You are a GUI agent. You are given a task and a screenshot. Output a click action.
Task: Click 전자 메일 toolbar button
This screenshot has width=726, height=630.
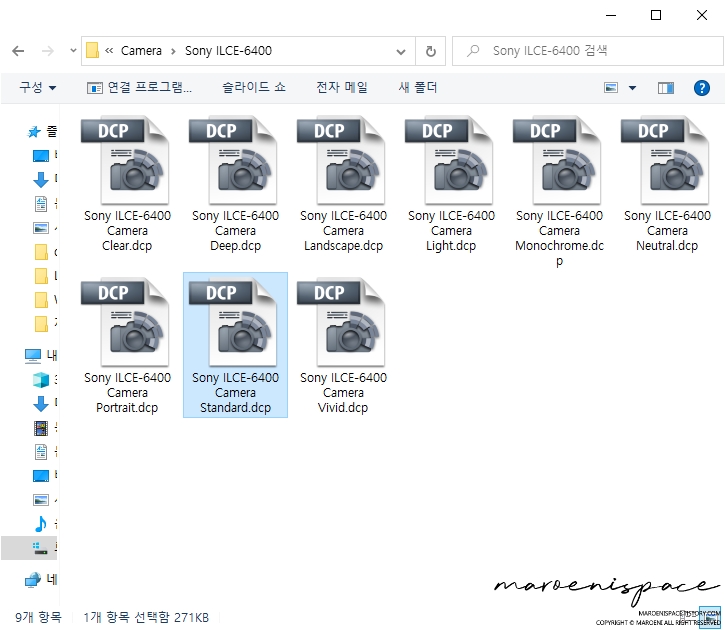tap(342, 87)
